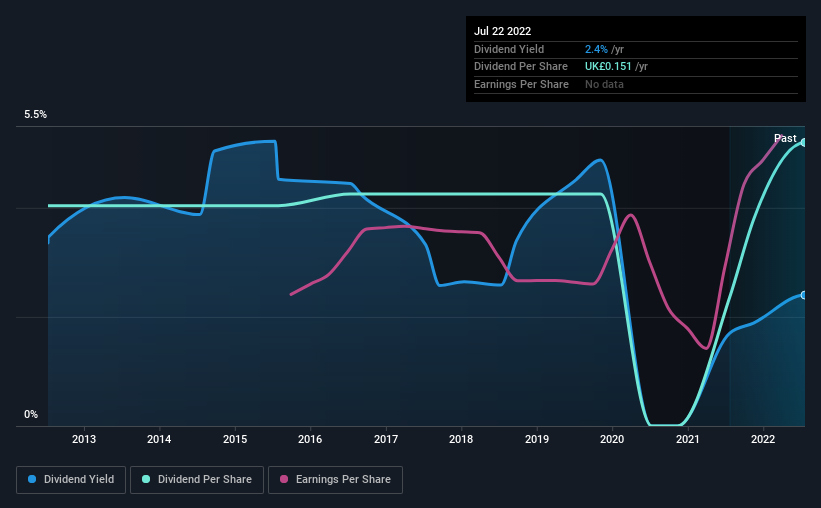Click the Past label on chart

tap(785, 138)
